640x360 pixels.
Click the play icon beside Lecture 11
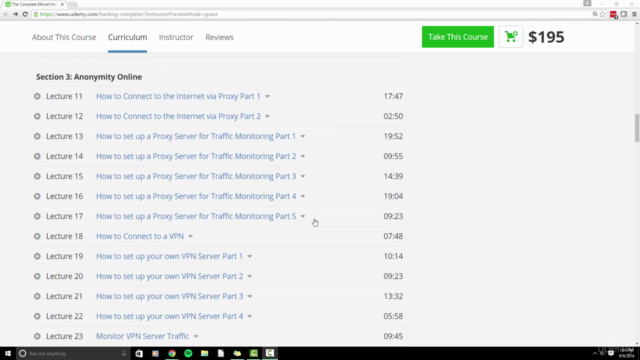tap(37, 96)
